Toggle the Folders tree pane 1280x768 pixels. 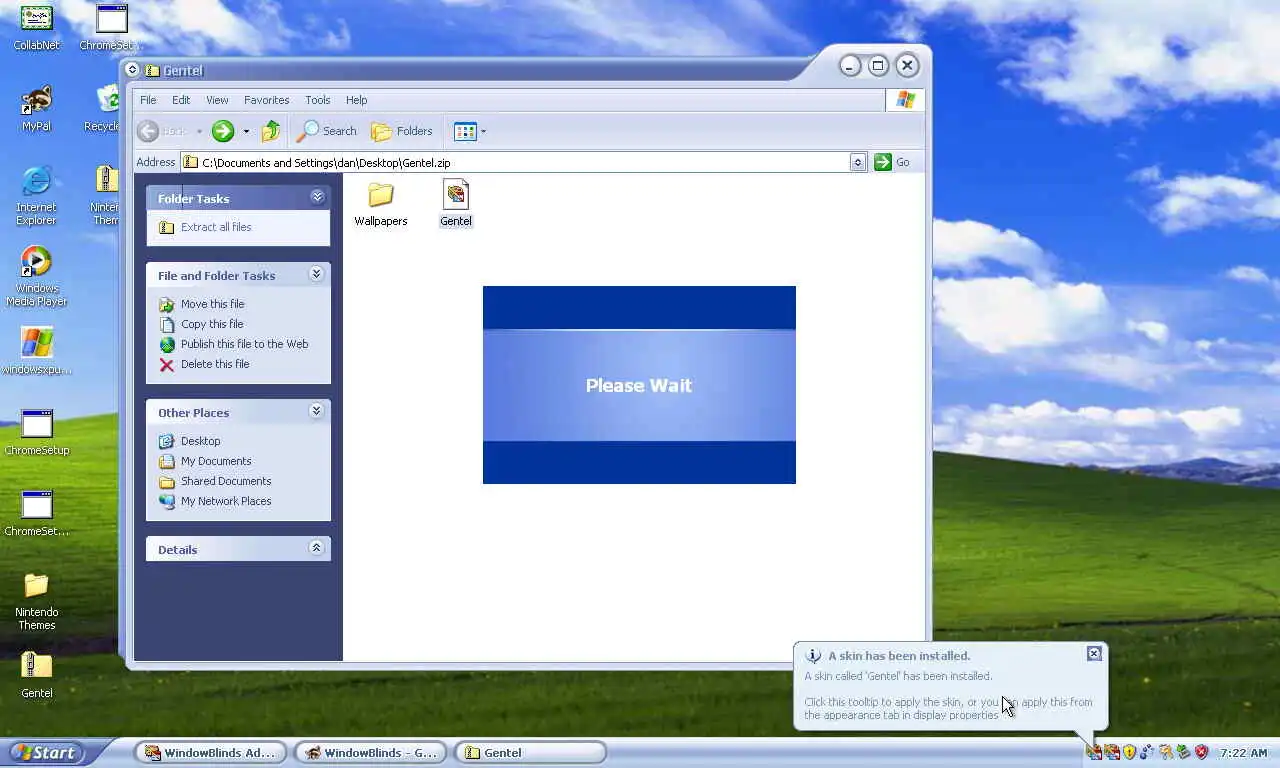coord(402,131)
